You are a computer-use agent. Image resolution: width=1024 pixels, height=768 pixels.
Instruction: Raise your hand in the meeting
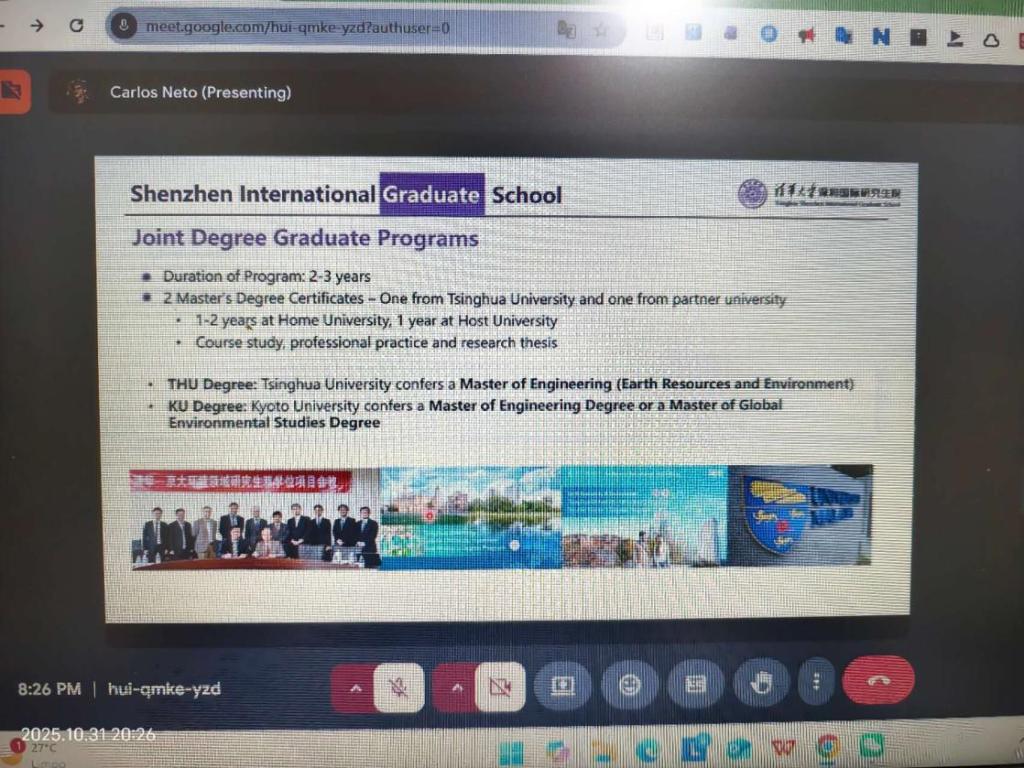761,684
